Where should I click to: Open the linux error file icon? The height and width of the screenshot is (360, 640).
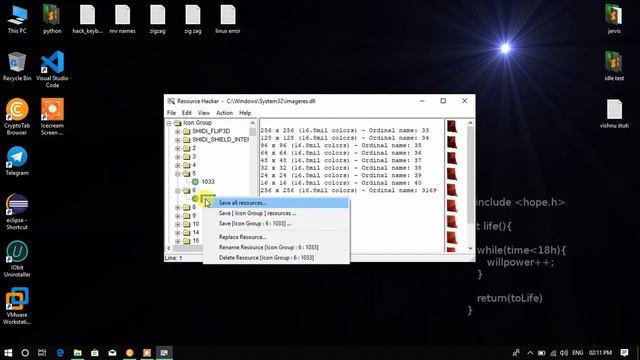point(228,19)
